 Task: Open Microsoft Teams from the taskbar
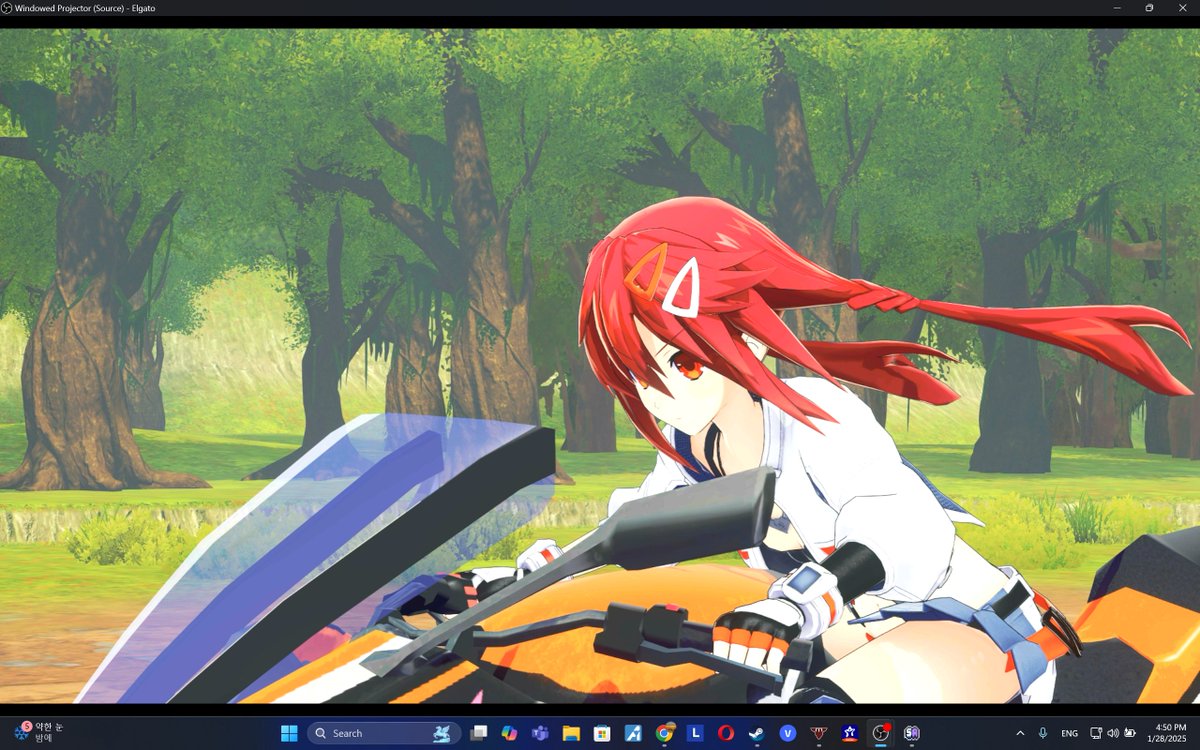pyautogui.click(x=540, y=733)
